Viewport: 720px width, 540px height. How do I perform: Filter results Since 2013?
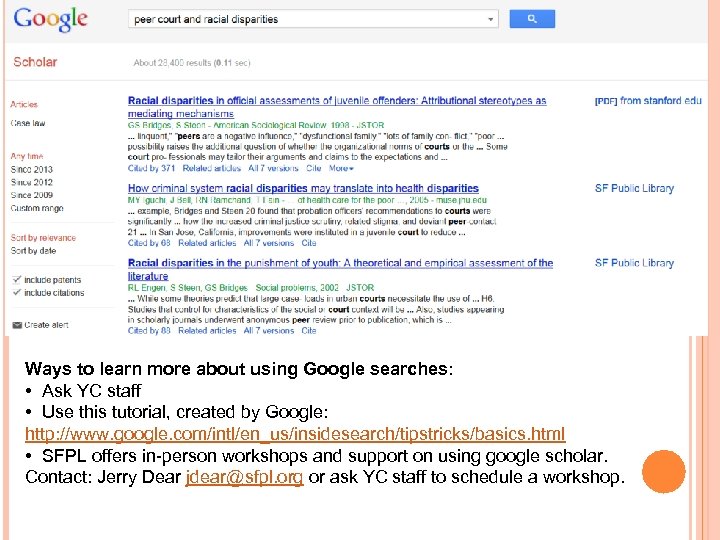click(x=31, y=169)
